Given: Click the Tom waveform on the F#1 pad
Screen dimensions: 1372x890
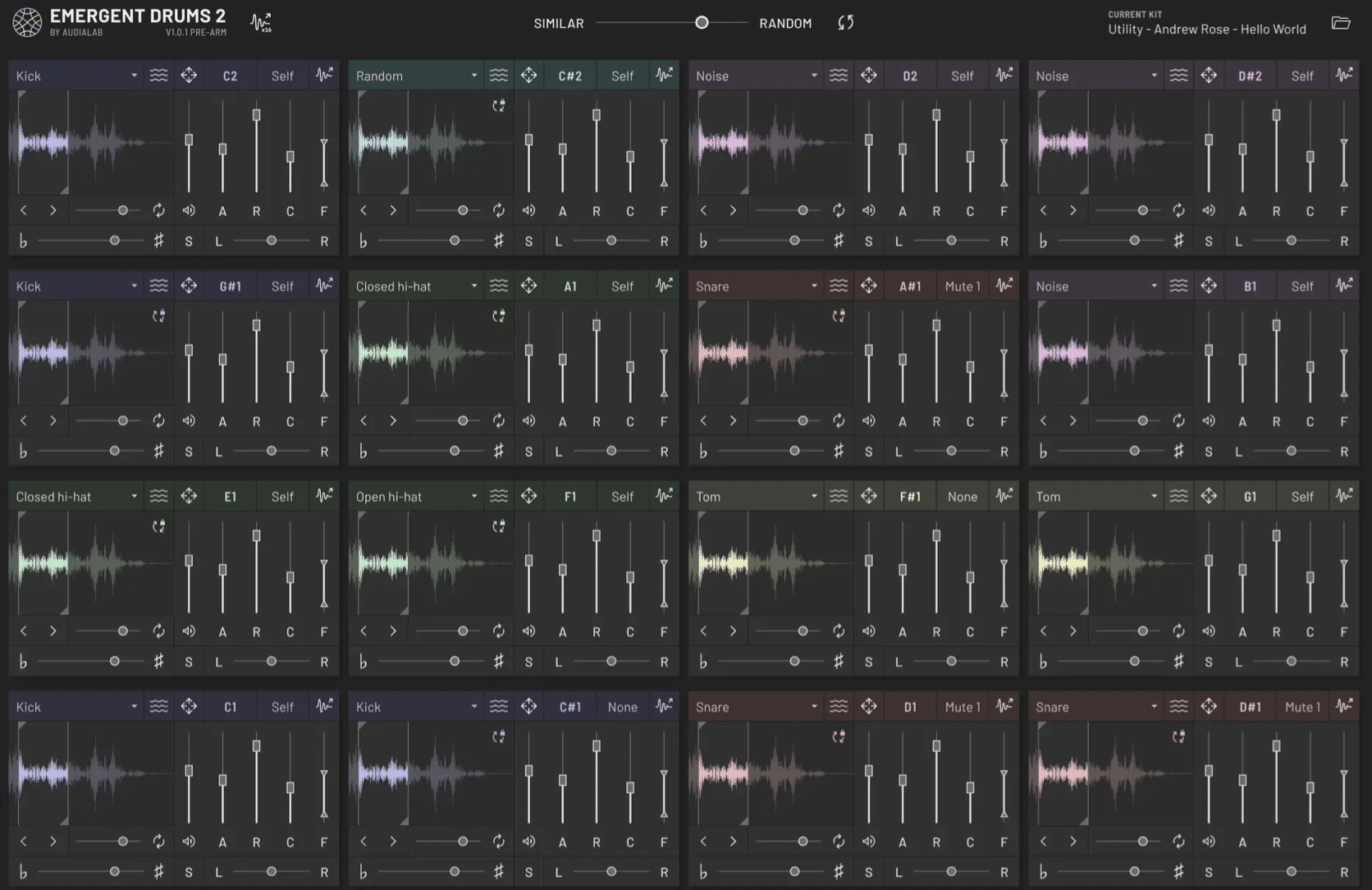Looking at the screenshot, I should tap(771, 563).
